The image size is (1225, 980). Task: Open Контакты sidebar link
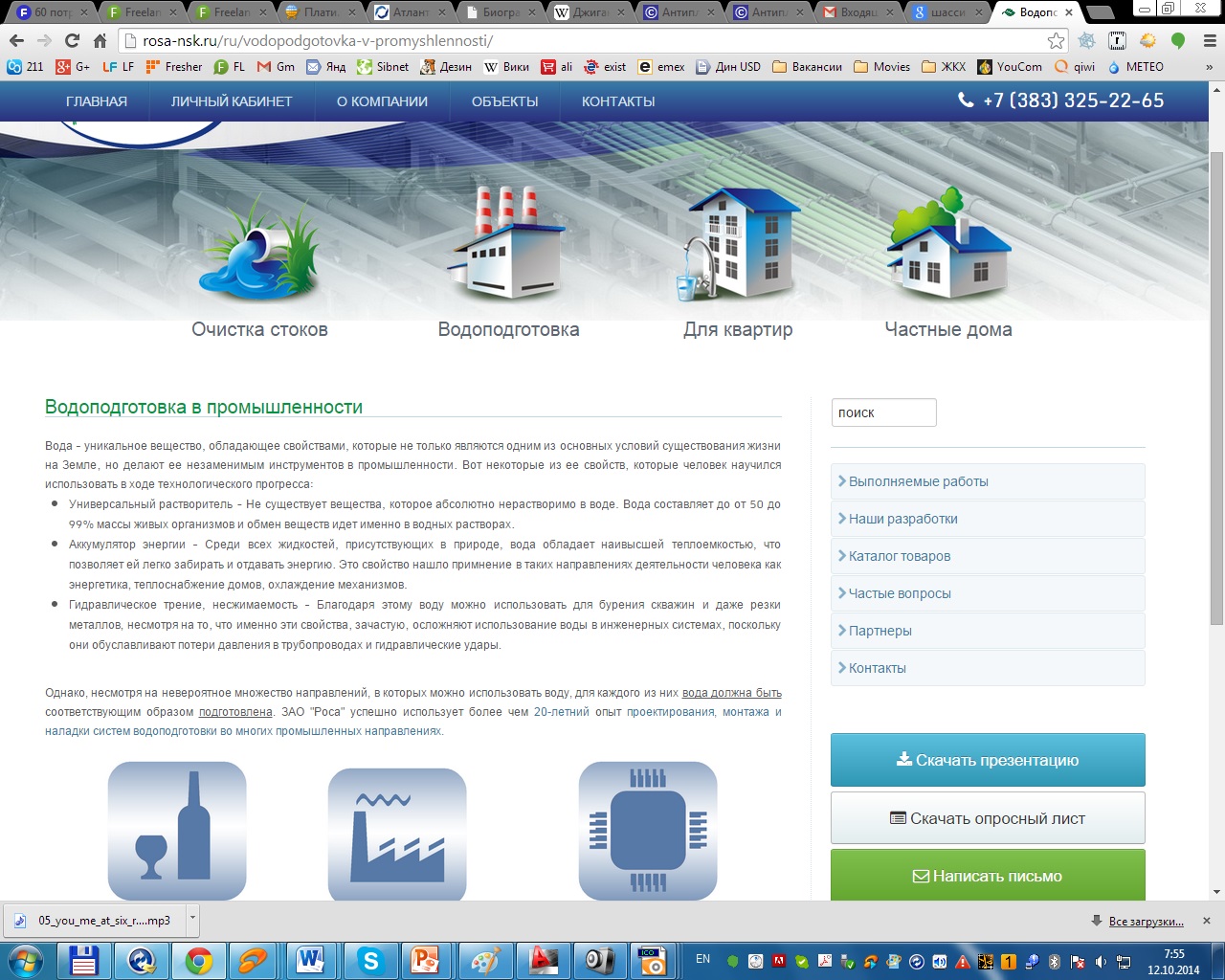tap(988, 668)
